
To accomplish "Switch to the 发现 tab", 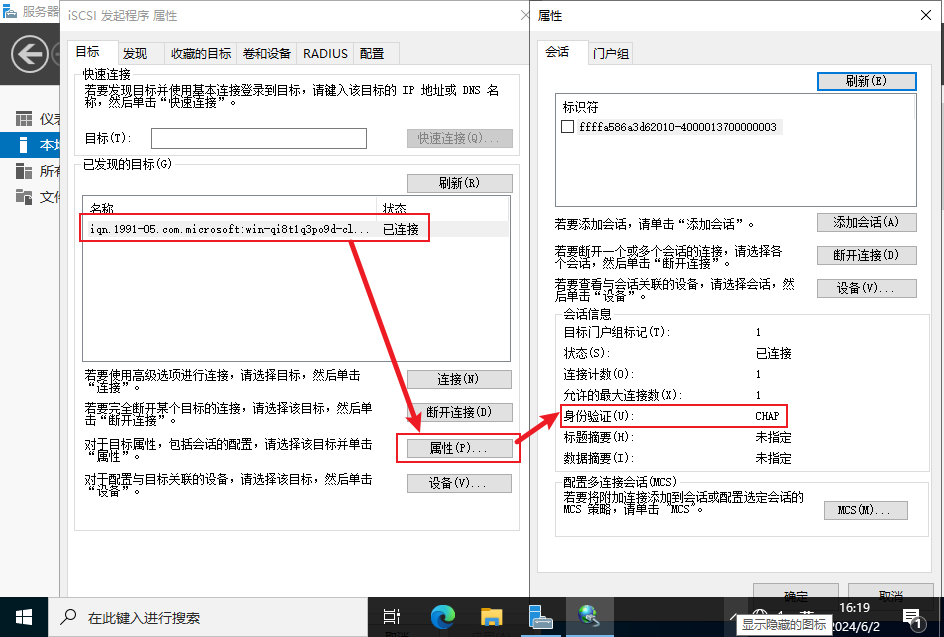I will [x=135, y=53].
